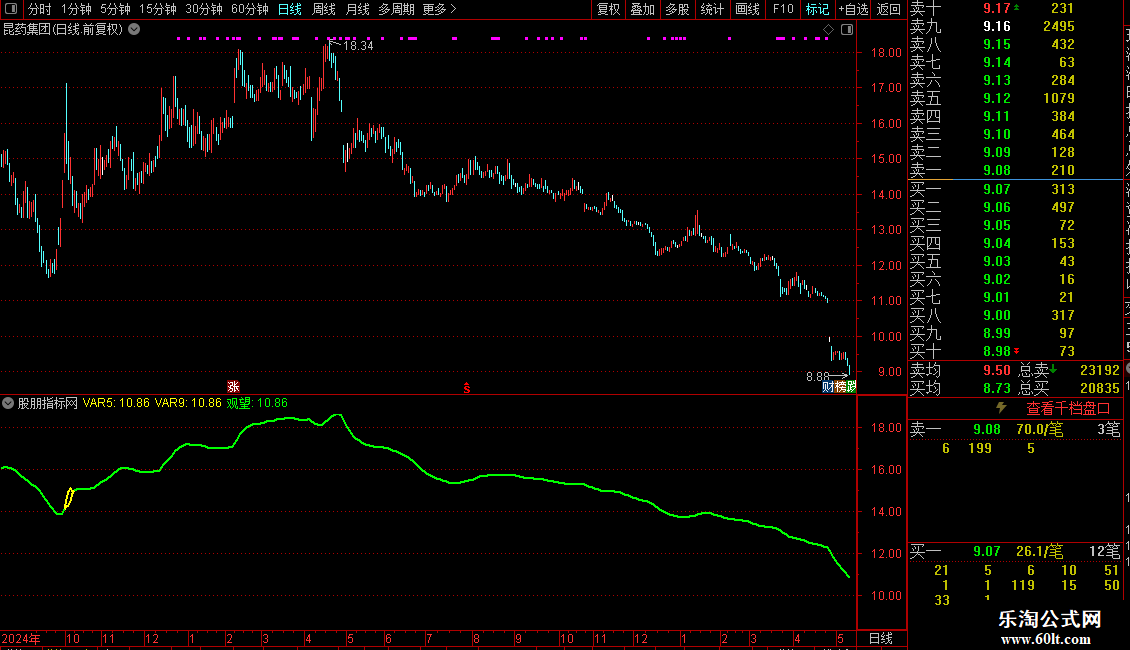Click the blue 财 badge icon

coord(828,387)
